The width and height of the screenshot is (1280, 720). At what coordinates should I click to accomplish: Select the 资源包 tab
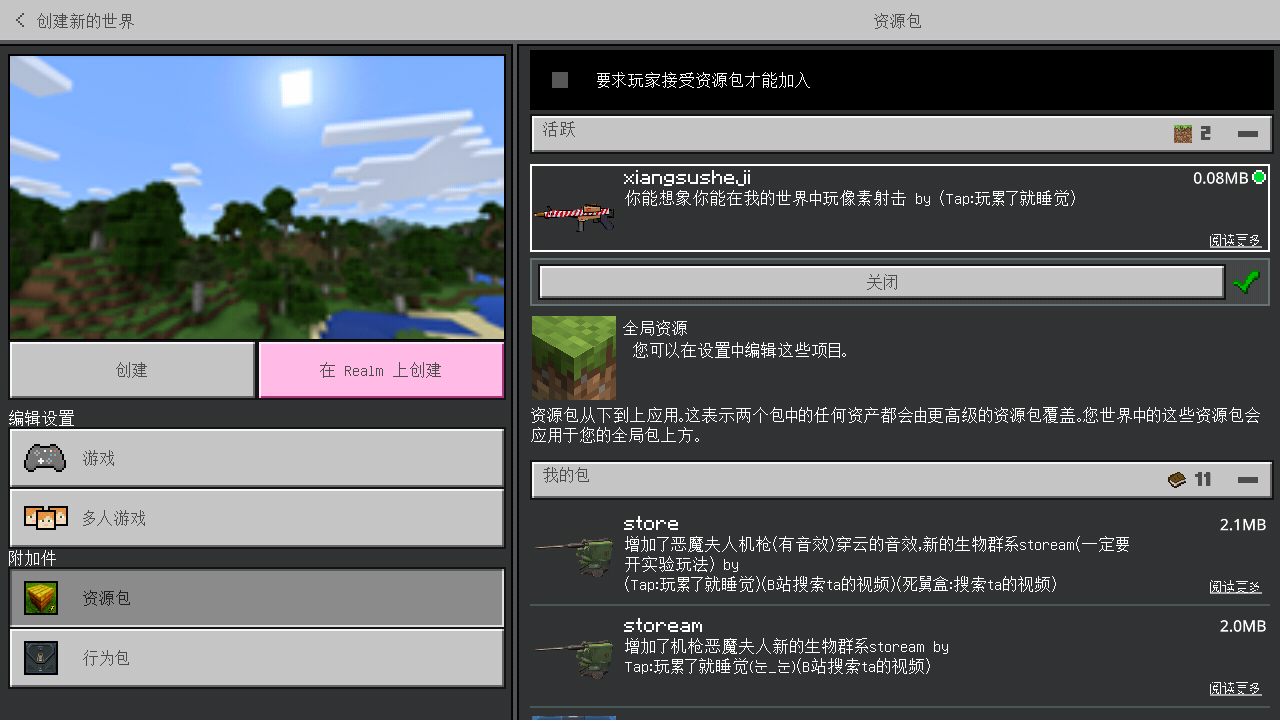257,598
